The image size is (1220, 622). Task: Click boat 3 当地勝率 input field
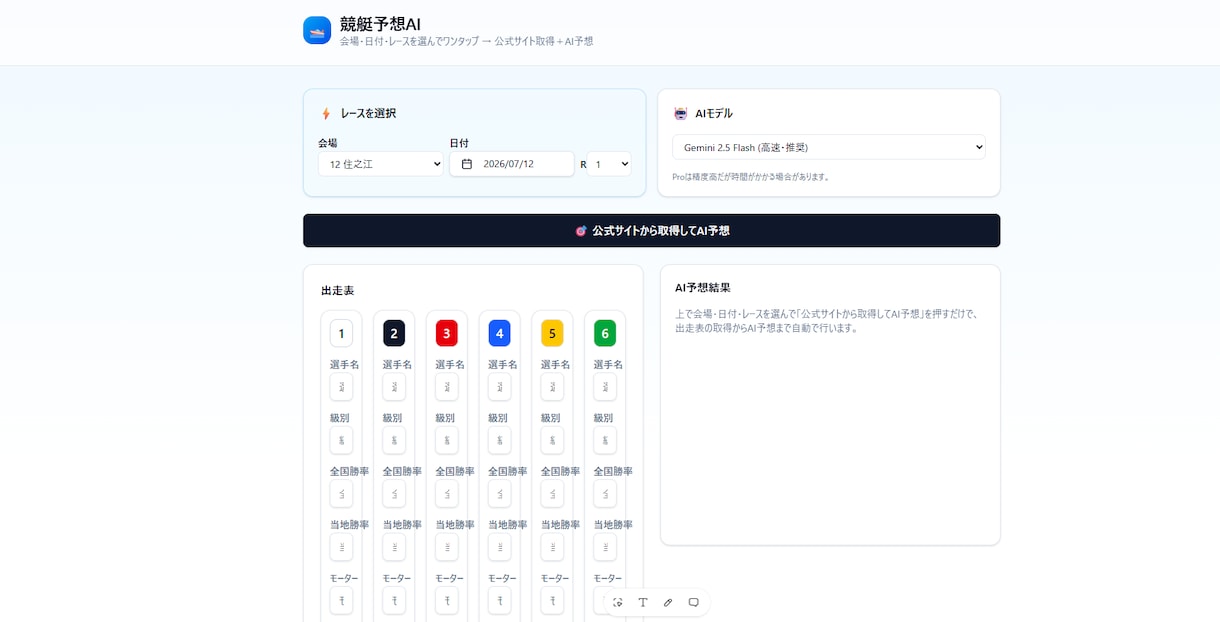(447, 547)
